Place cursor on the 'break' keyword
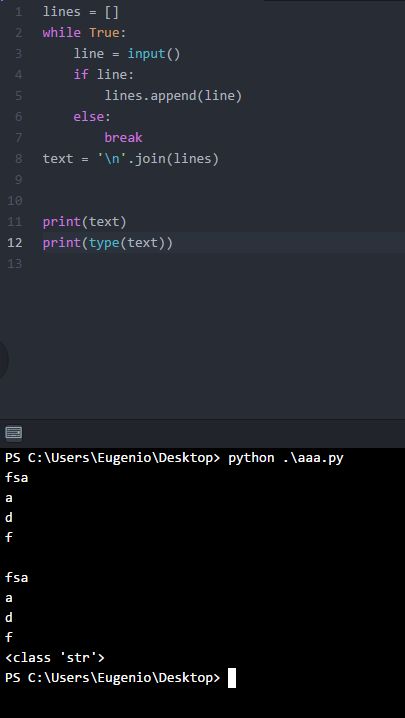Screen dimensions: 405x718 123,138
